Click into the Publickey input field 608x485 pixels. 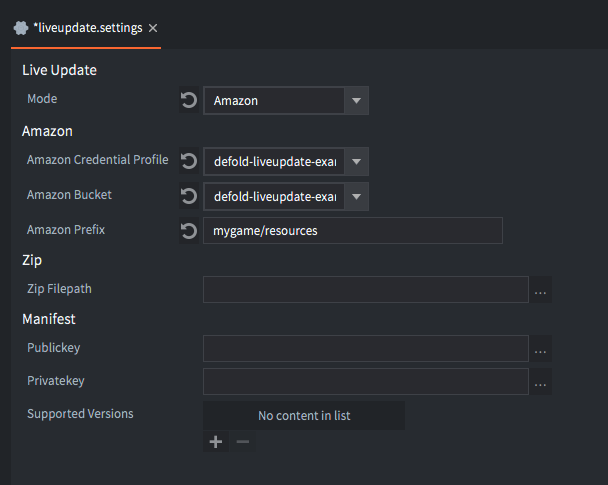pos(365,349)
